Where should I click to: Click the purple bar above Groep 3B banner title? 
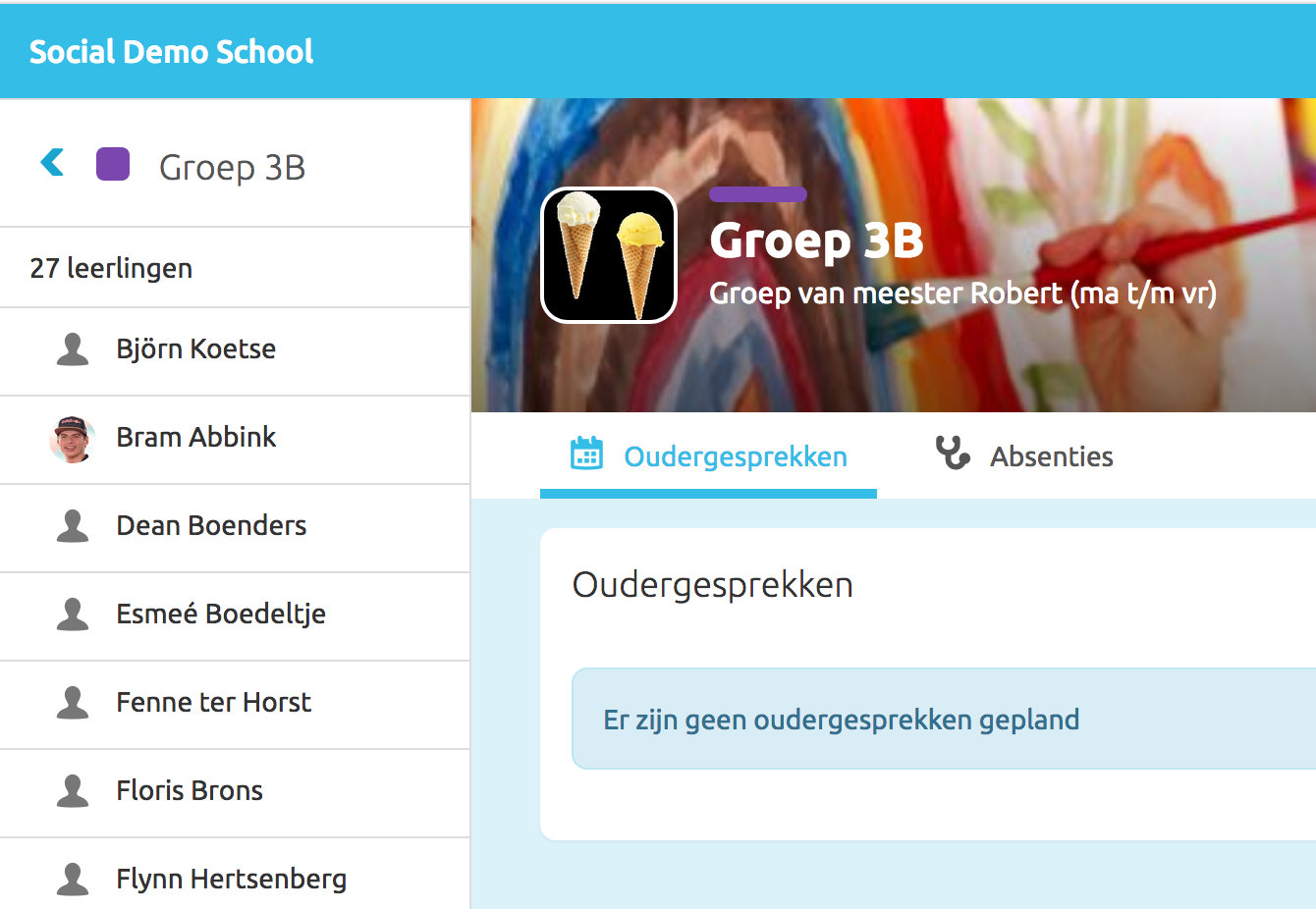pyautogui.click(x=757, y=194)
